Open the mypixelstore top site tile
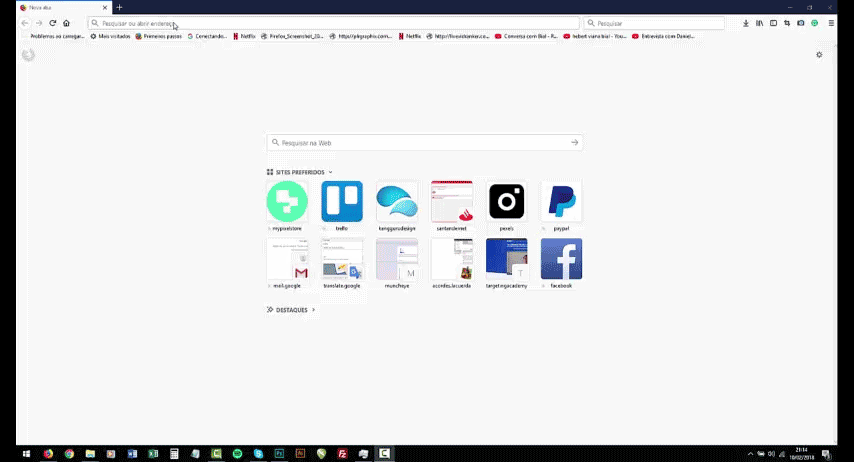 (x=287, y=202)
